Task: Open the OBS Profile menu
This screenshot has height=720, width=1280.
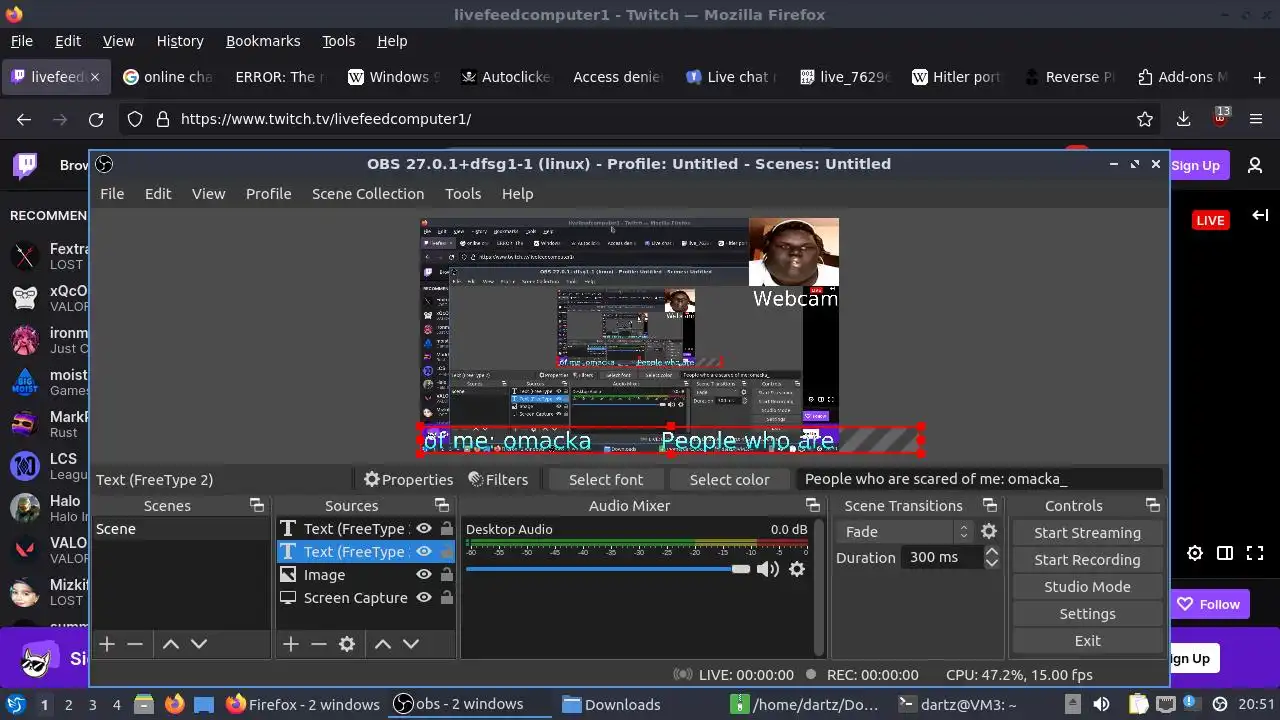Action: click(x=269, y=194)
